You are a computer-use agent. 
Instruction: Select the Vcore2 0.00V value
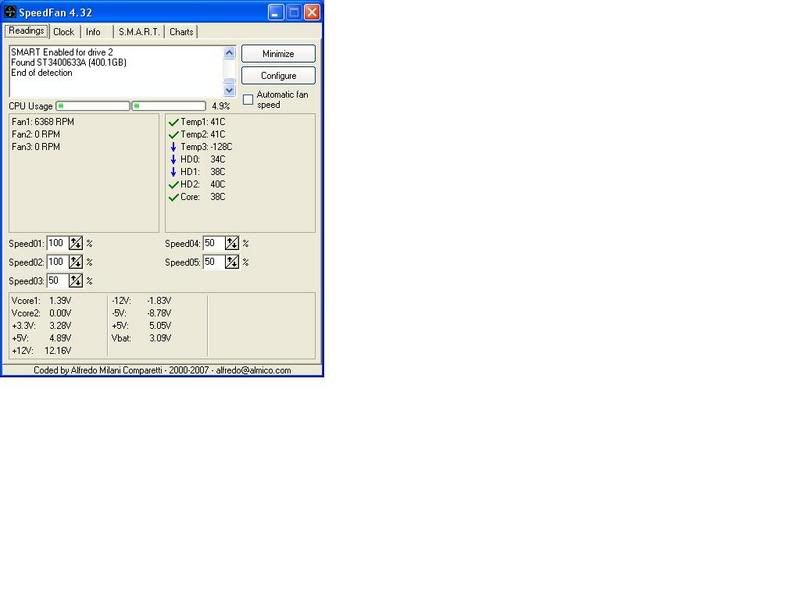pyautogui.click(x=60, y=313)
